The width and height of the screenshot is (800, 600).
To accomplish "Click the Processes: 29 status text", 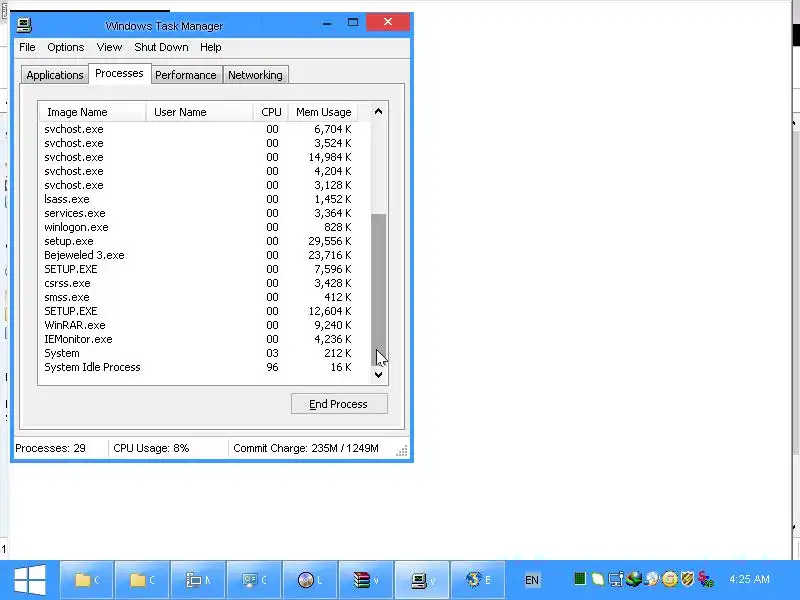I will point(51,448).
